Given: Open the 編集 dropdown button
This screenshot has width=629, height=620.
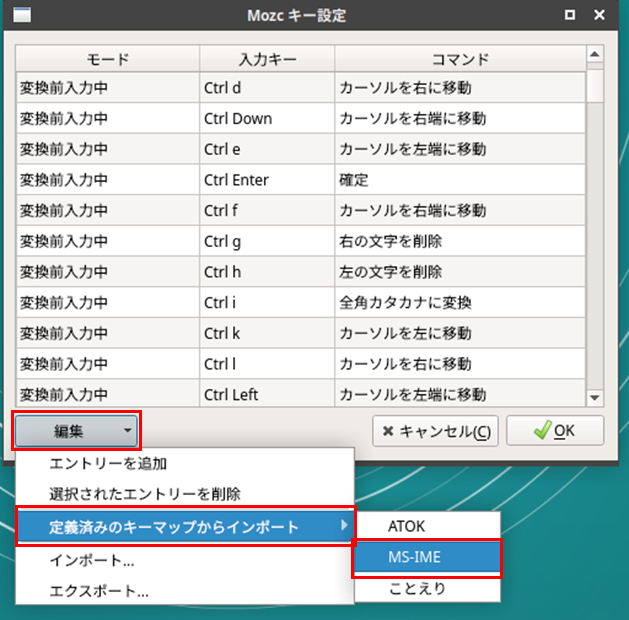Looking at the screenshot, I should click(x=76, y=431).
